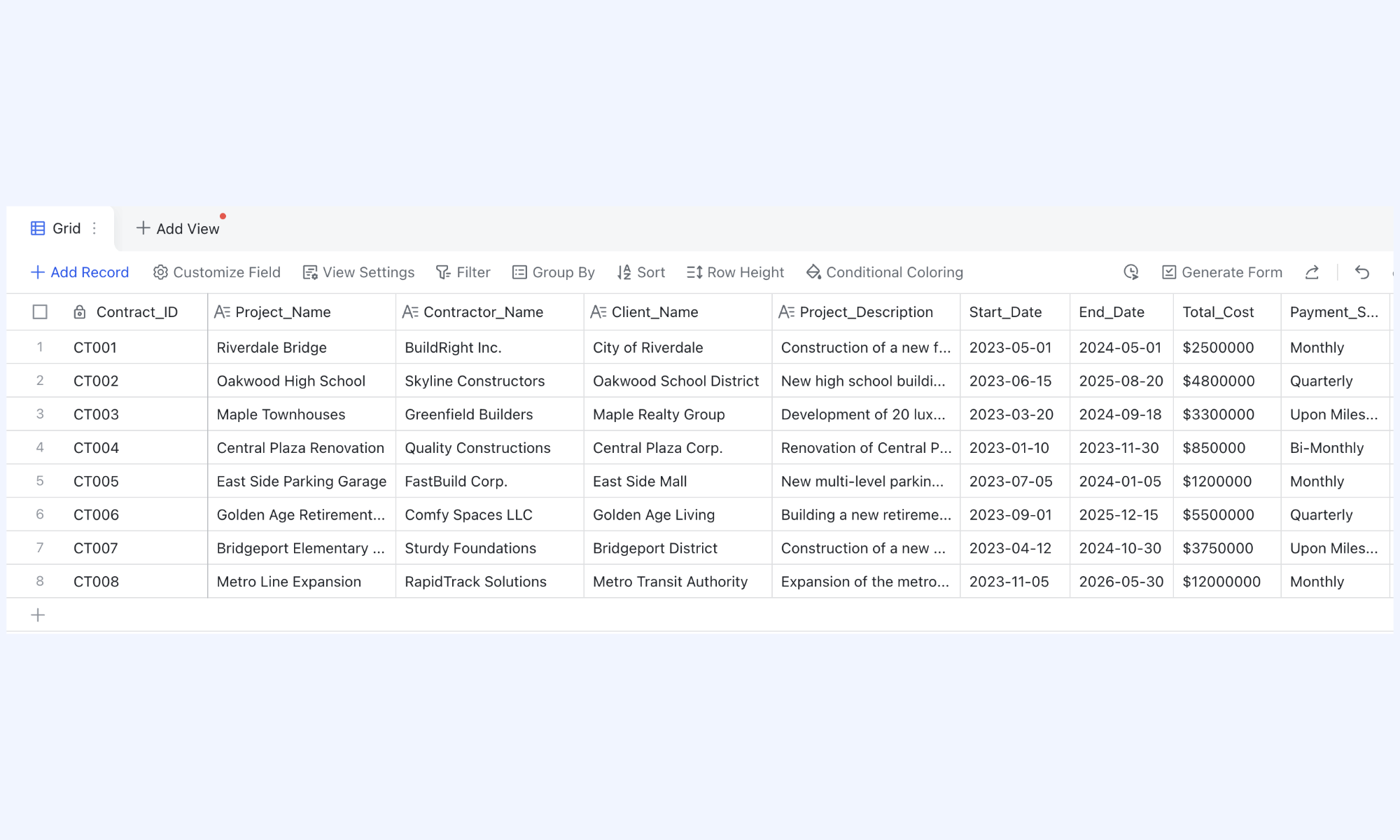
Task: Select the Payment_S... column header
Action: point(1335,312)
